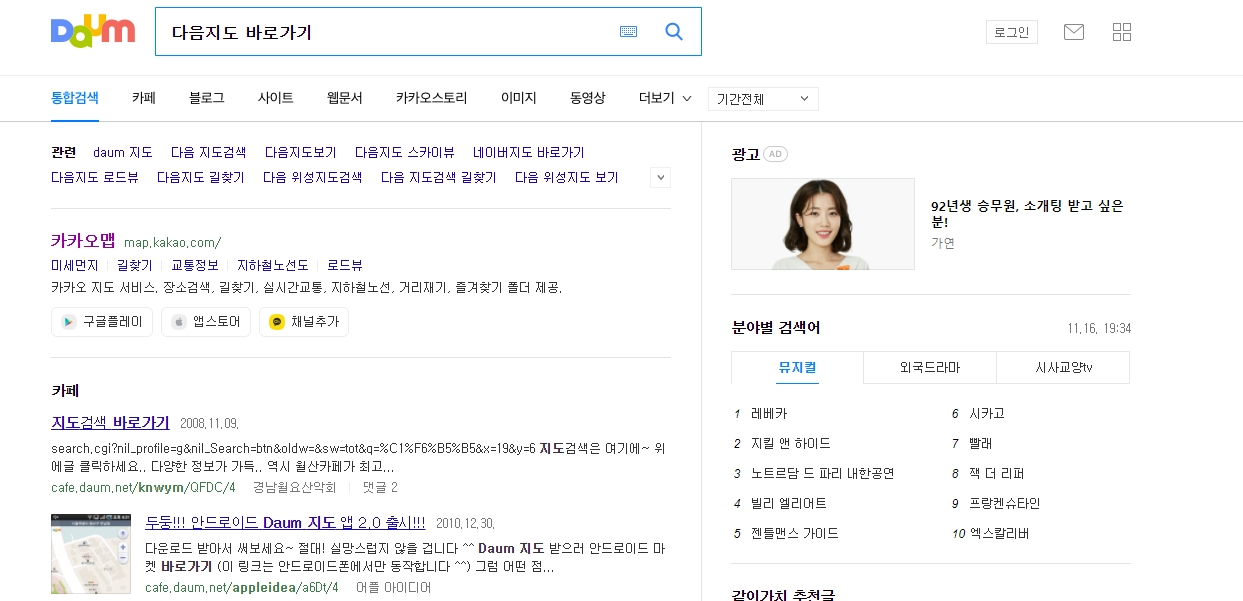Click related search 네이버지도 바로가기
The image size is (1243, 601).
(x=529, y=153)
